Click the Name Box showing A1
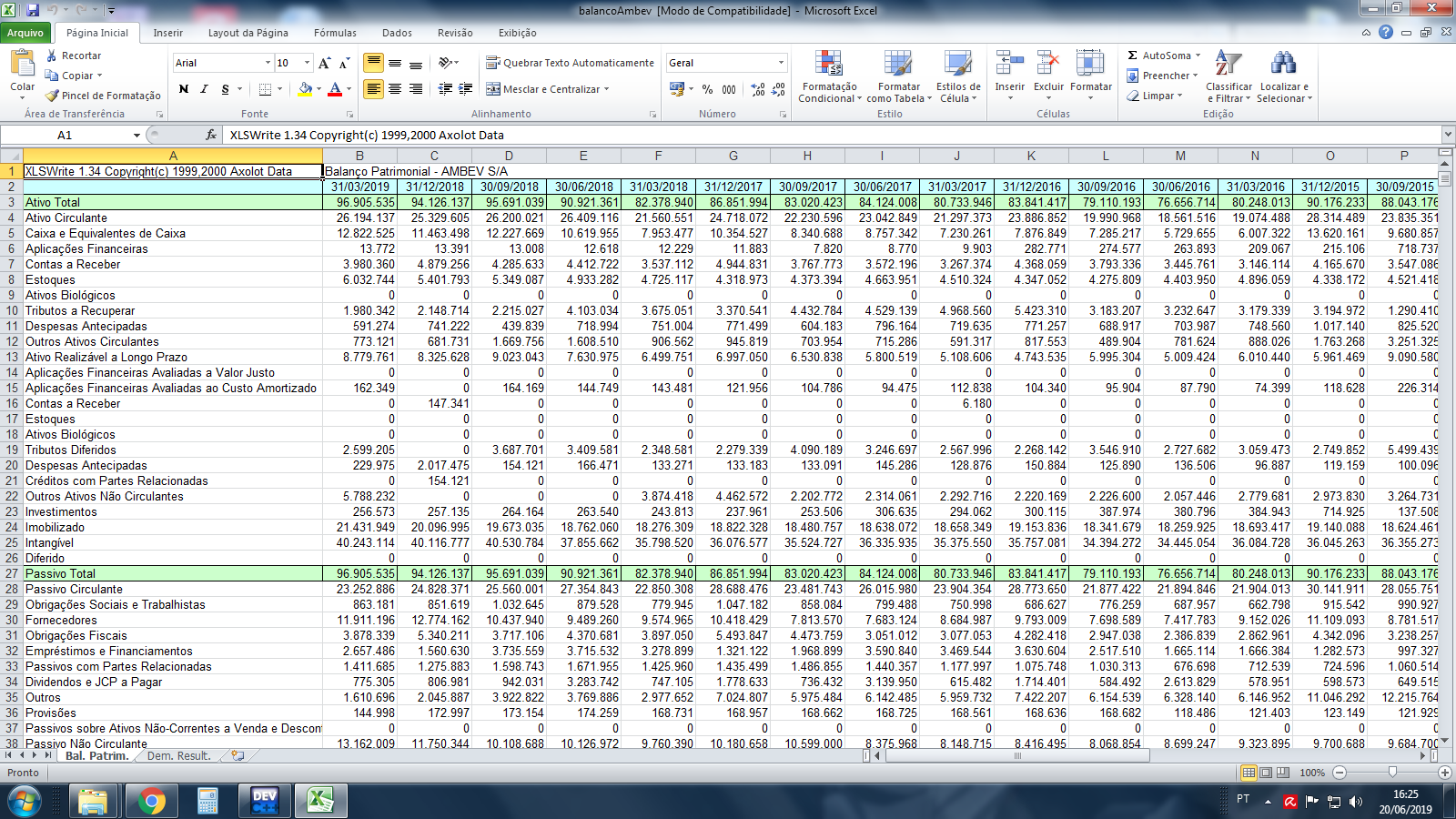Screen dimensions: 1456x819 66,135
